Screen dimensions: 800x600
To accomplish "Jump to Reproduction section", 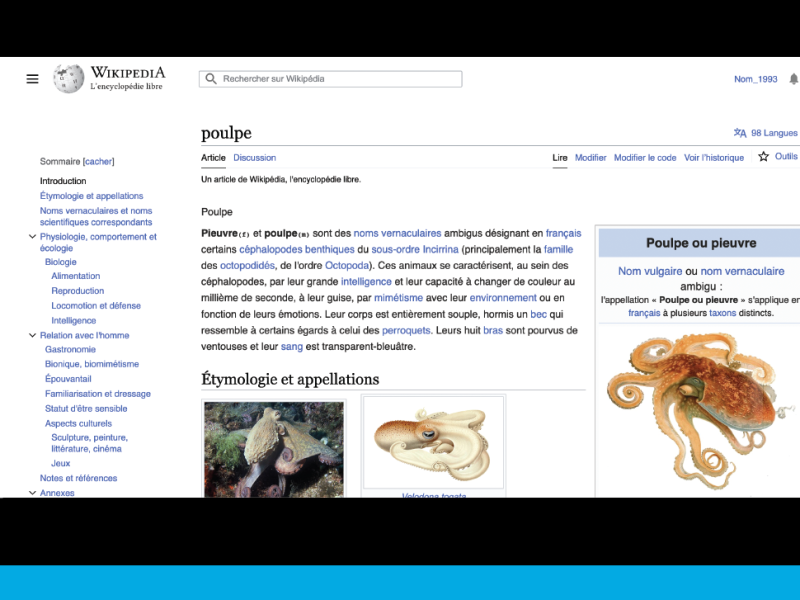I will 78,290.
